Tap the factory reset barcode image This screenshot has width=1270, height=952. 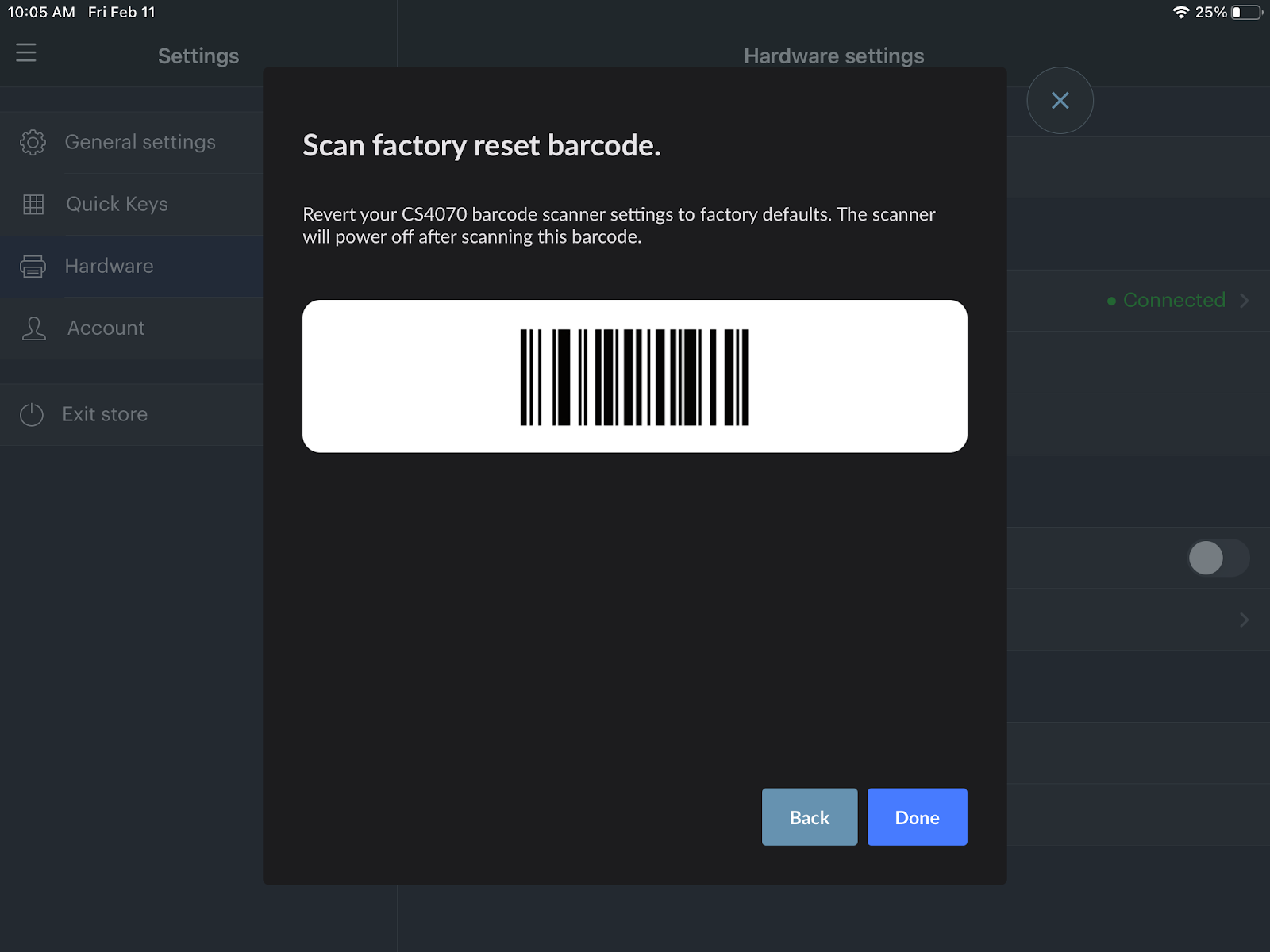tap(634, 377)
